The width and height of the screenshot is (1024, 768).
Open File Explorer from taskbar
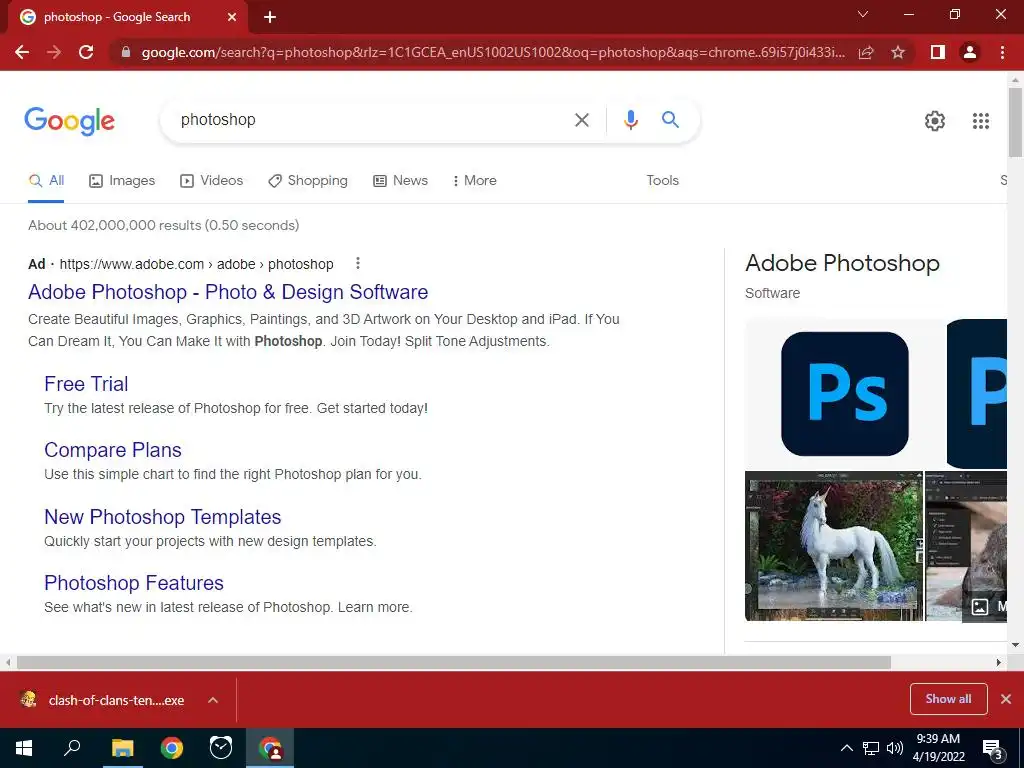pyautogui.click(x=122, y=748)
